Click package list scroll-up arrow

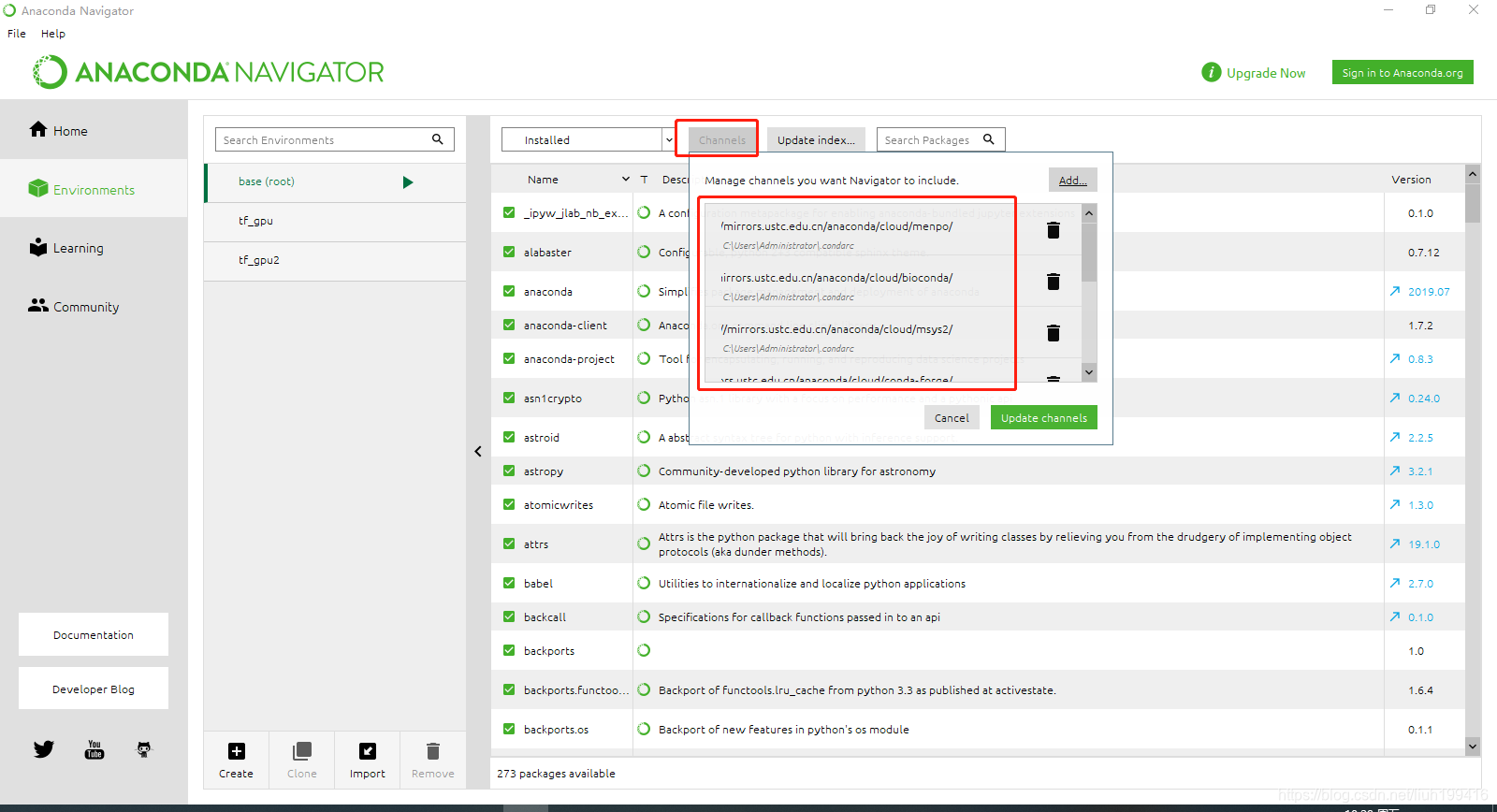1473,174
